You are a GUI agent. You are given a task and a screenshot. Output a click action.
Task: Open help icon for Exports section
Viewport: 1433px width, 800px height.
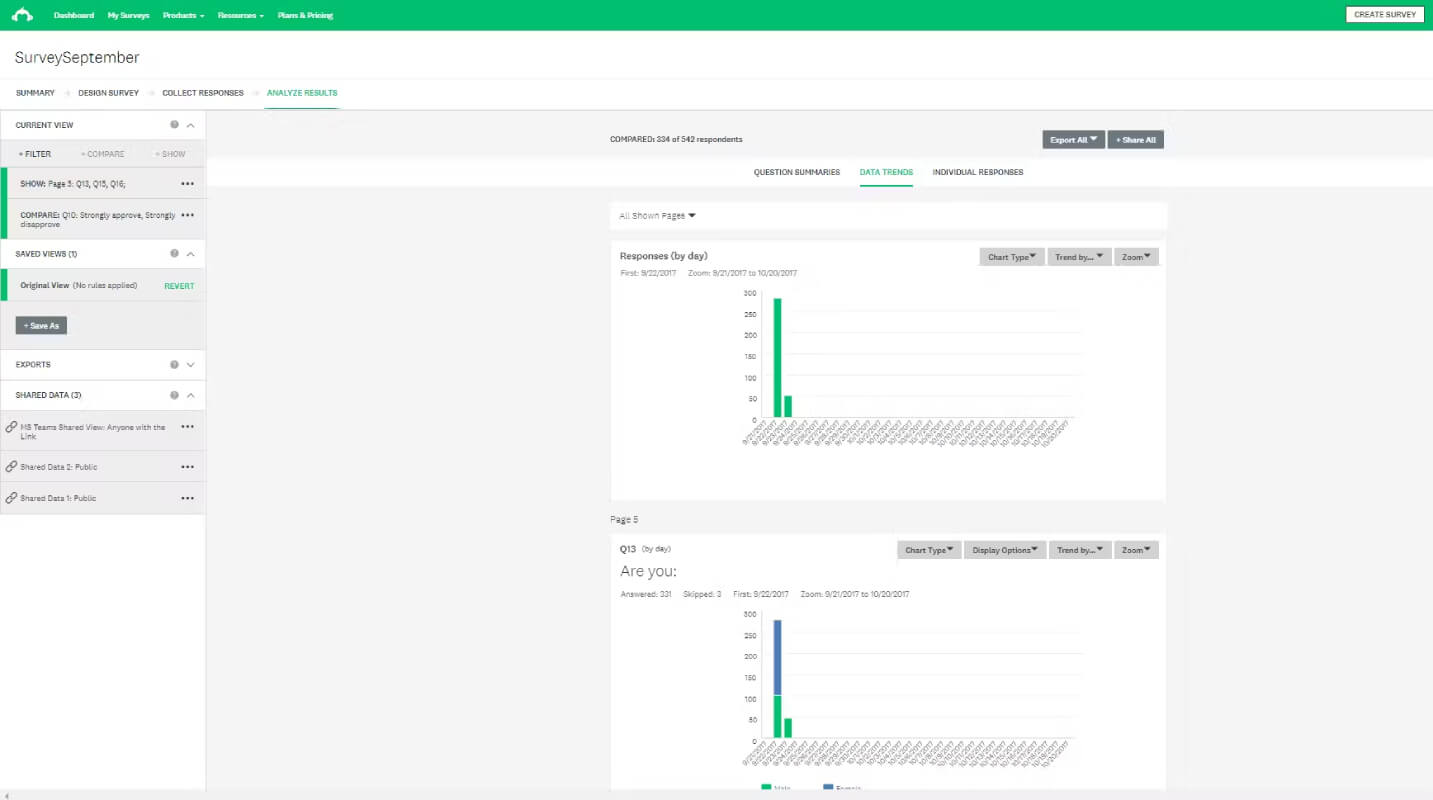point(174,365)
